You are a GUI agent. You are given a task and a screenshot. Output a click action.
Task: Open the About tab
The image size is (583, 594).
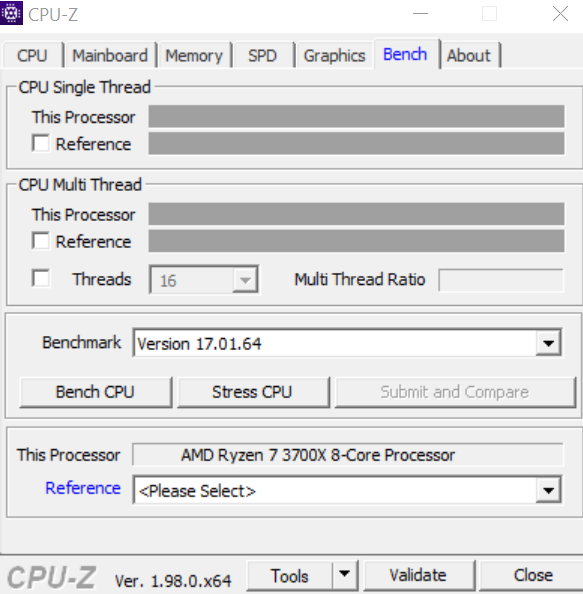click(x=469, y=55)
